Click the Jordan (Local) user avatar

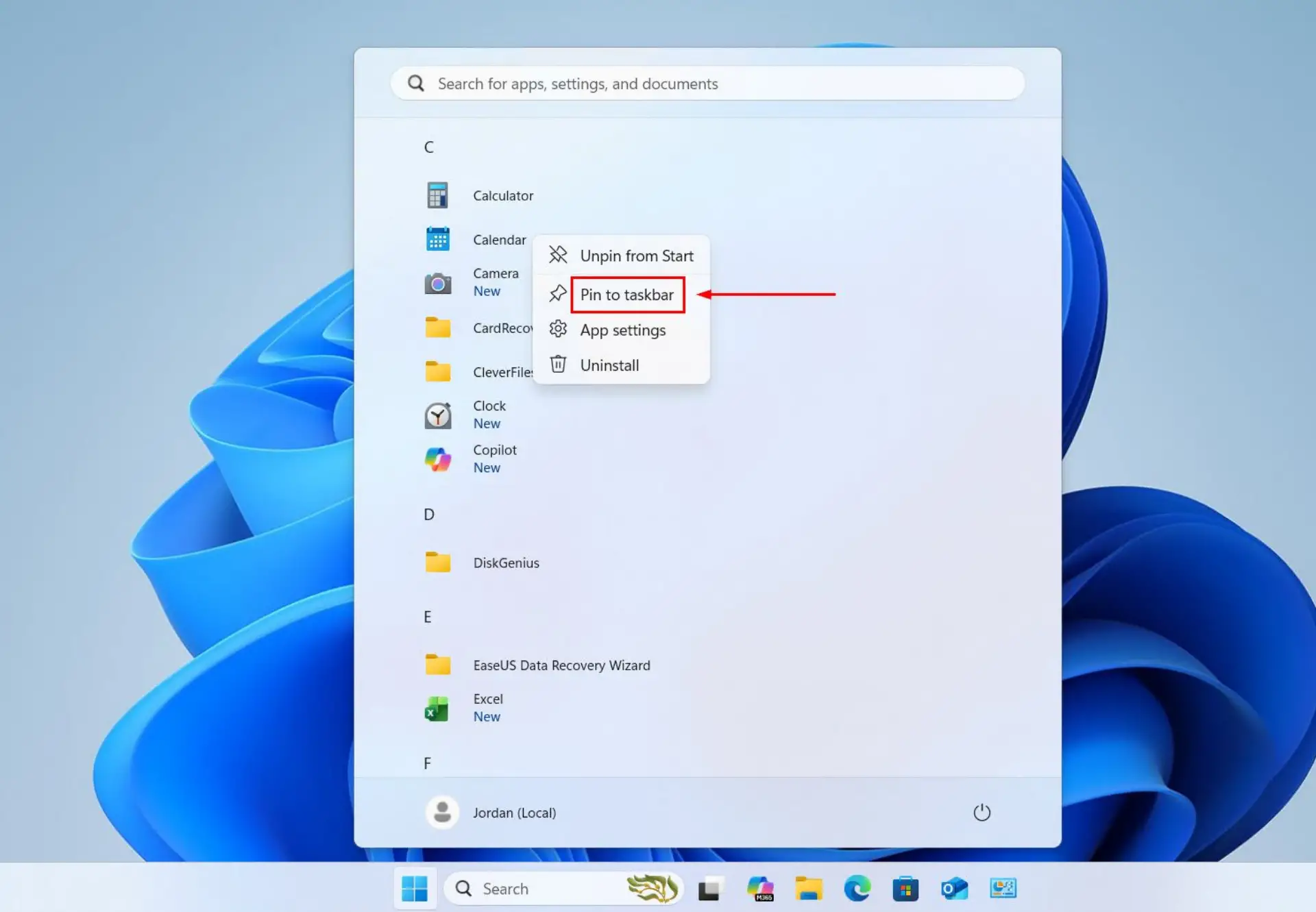[442, 813]
